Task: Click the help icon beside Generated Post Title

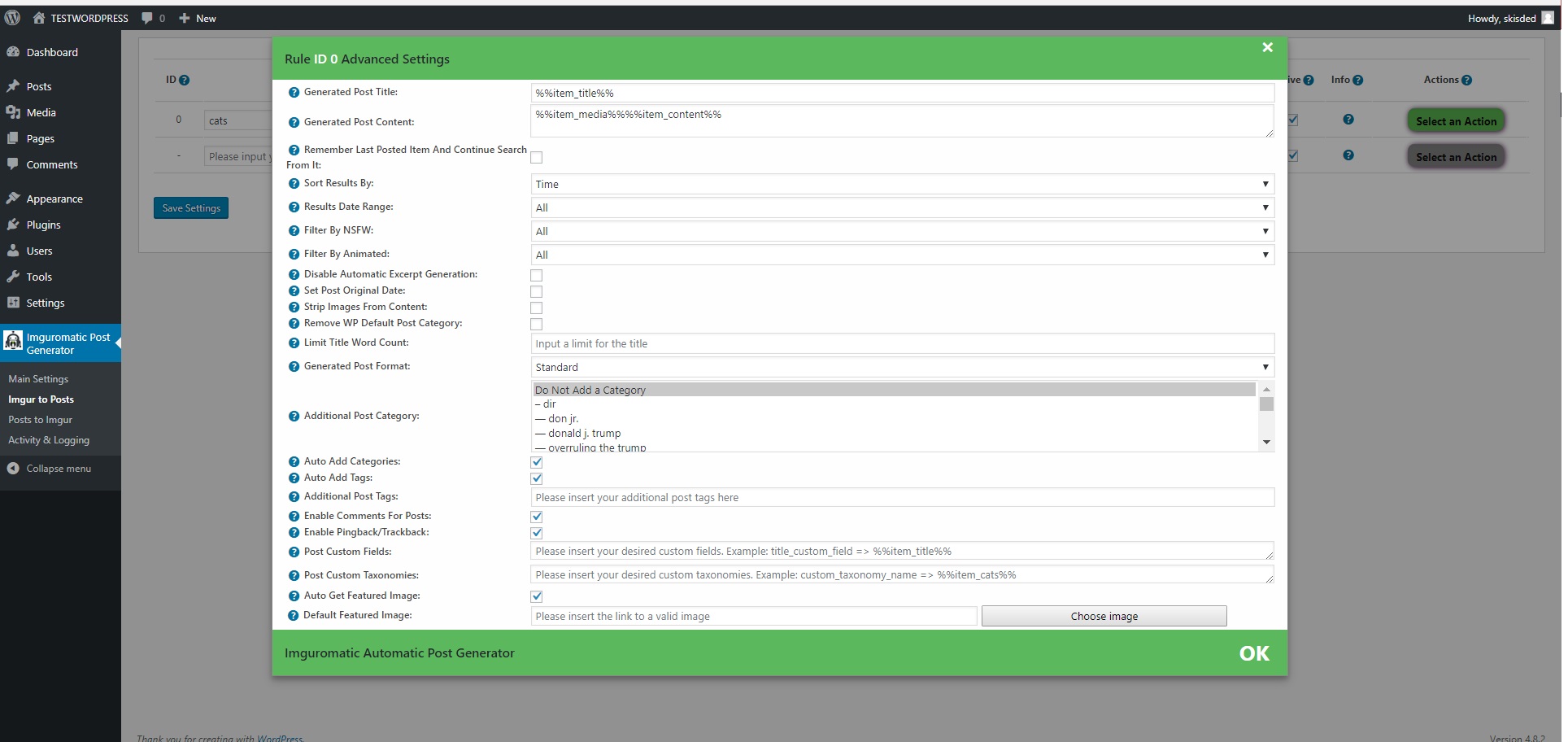Action: tap(294, 92)
